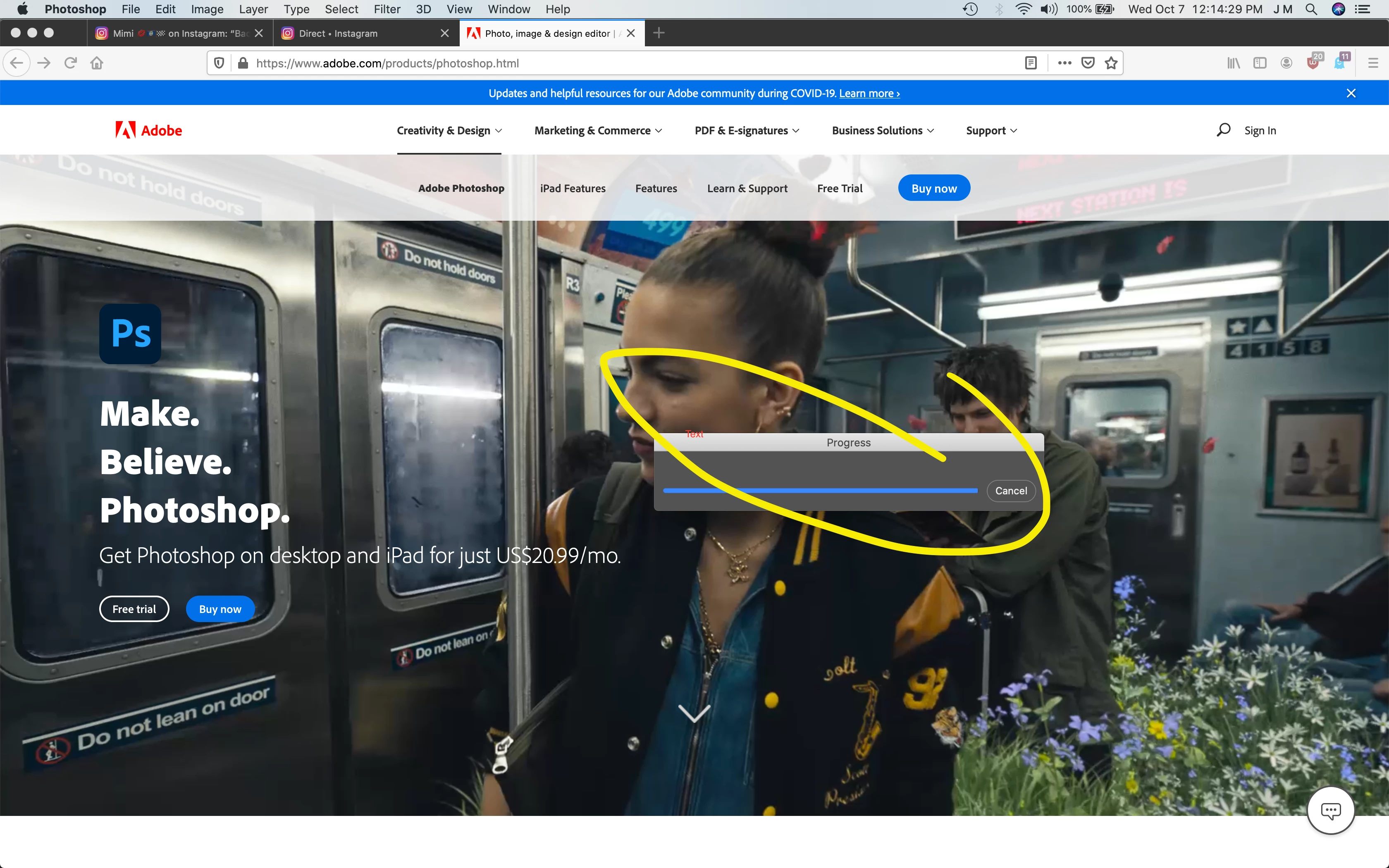Toggle reader view icon in address bar
Image resolution: width=1389 pixels, height=868 pixels.
pyautogui.click(x=1031, y=63)
